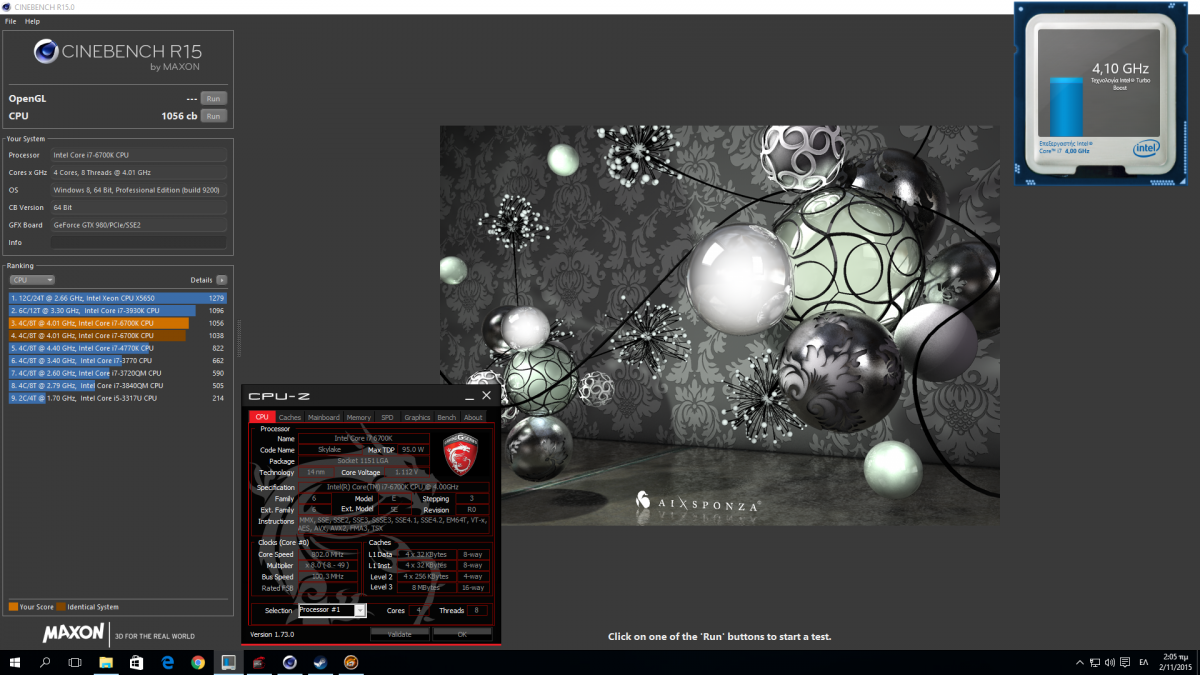
Task: Open the File menu in Cinebench
Action: pos(11,21)
